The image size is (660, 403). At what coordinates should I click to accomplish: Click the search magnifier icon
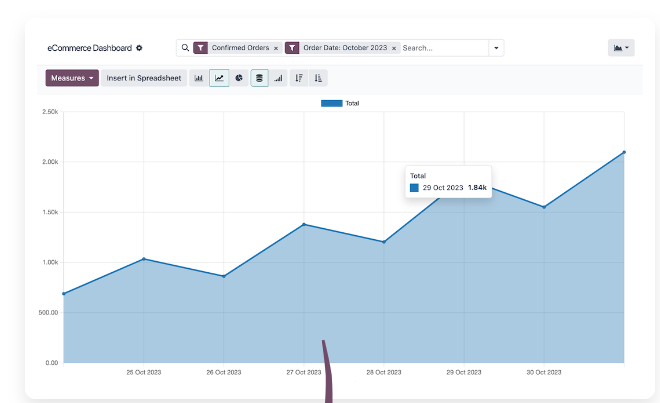[185, 47]
